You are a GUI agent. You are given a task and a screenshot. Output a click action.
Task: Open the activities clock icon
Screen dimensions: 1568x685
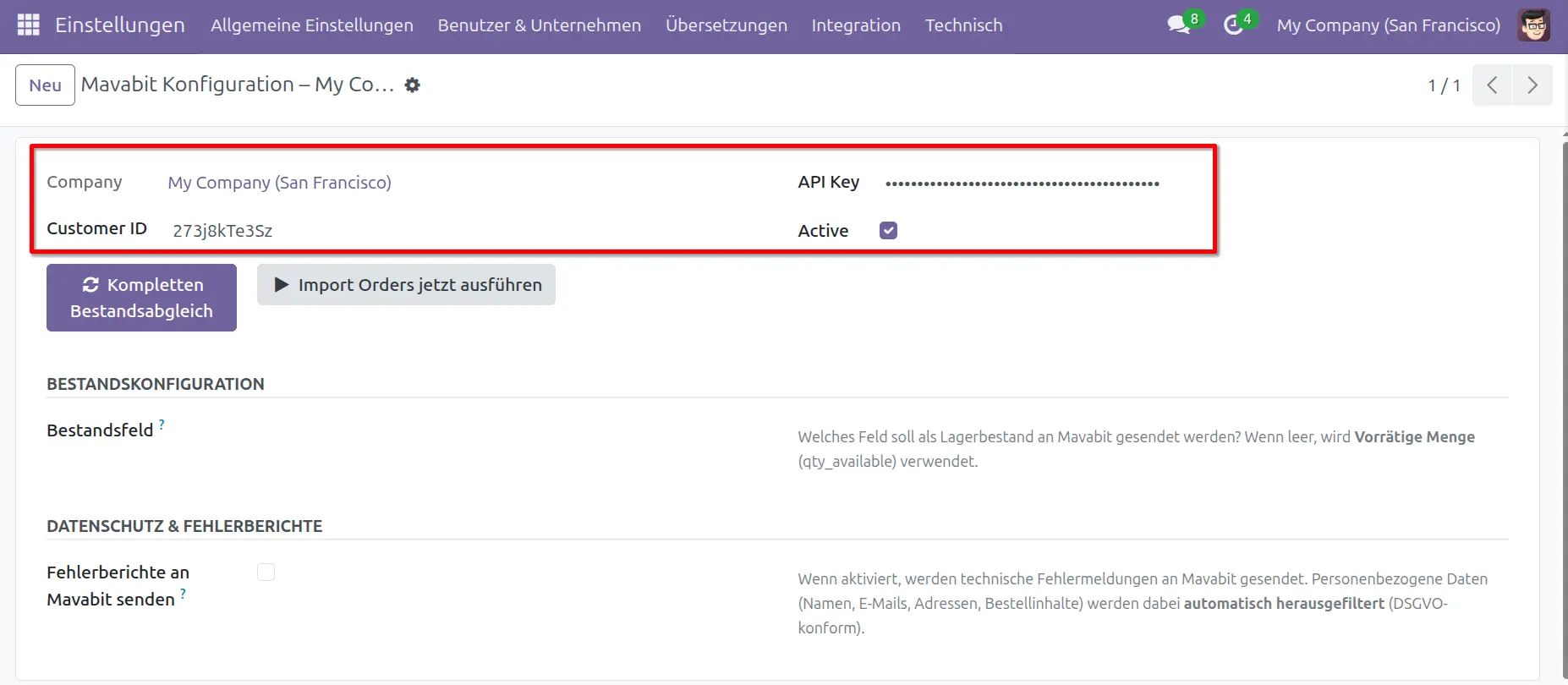1233,25
